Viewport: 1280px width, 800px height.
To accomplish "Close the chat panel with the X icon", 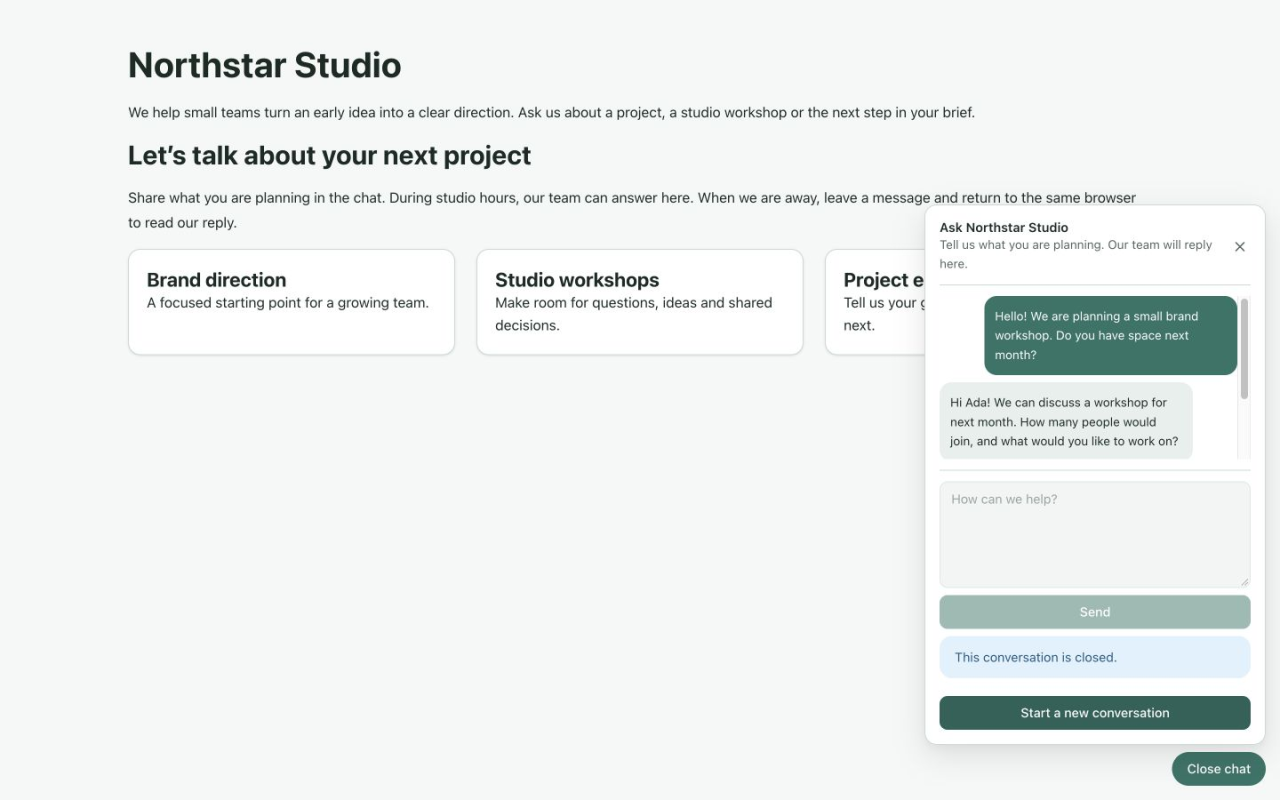I will point(1240,246).
